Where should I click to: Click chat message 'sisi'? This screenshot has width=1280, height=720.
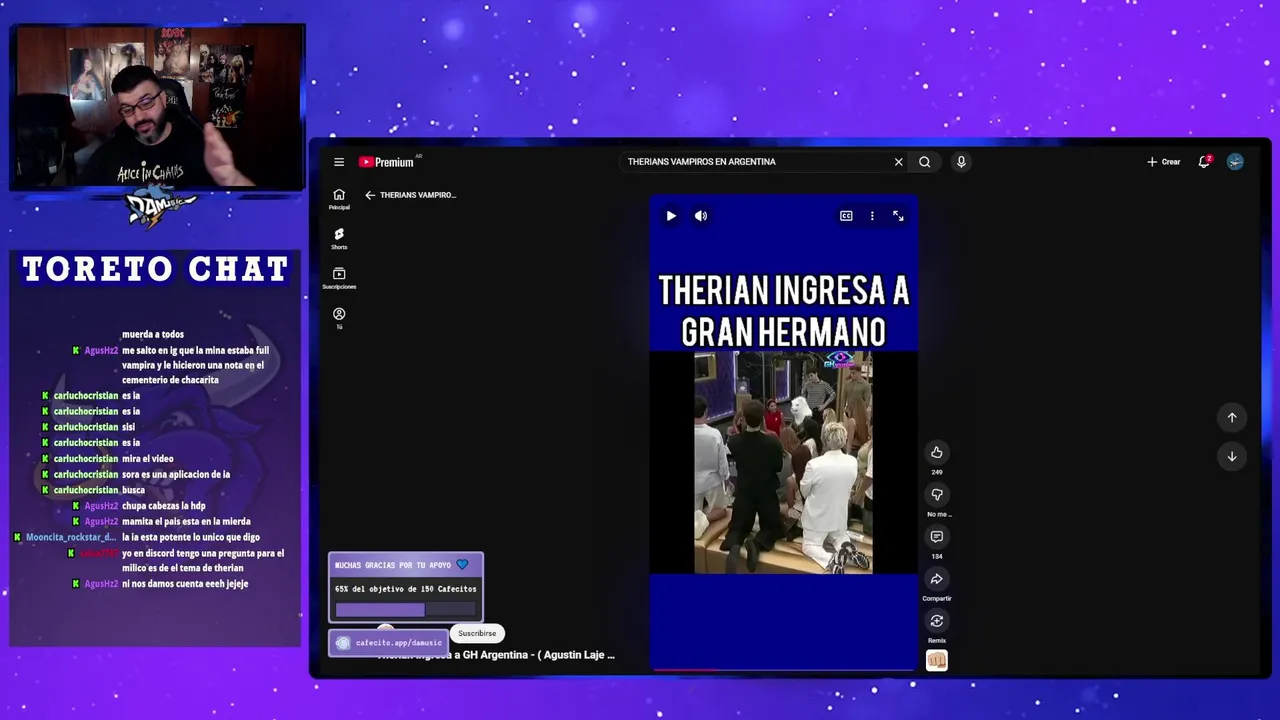click(128, 427)
